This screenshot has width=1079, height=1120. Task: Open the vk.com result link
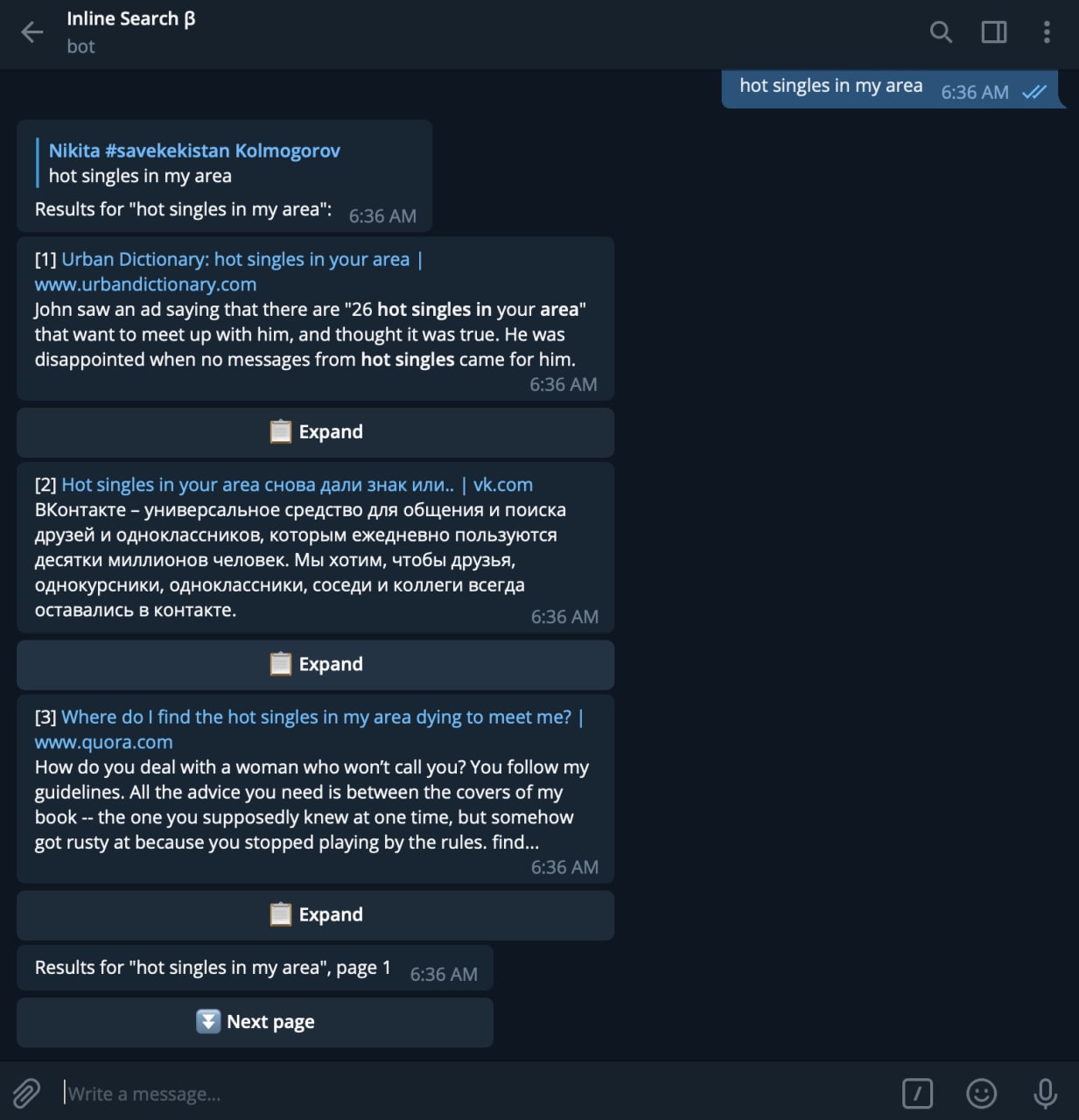coord(503,485)
